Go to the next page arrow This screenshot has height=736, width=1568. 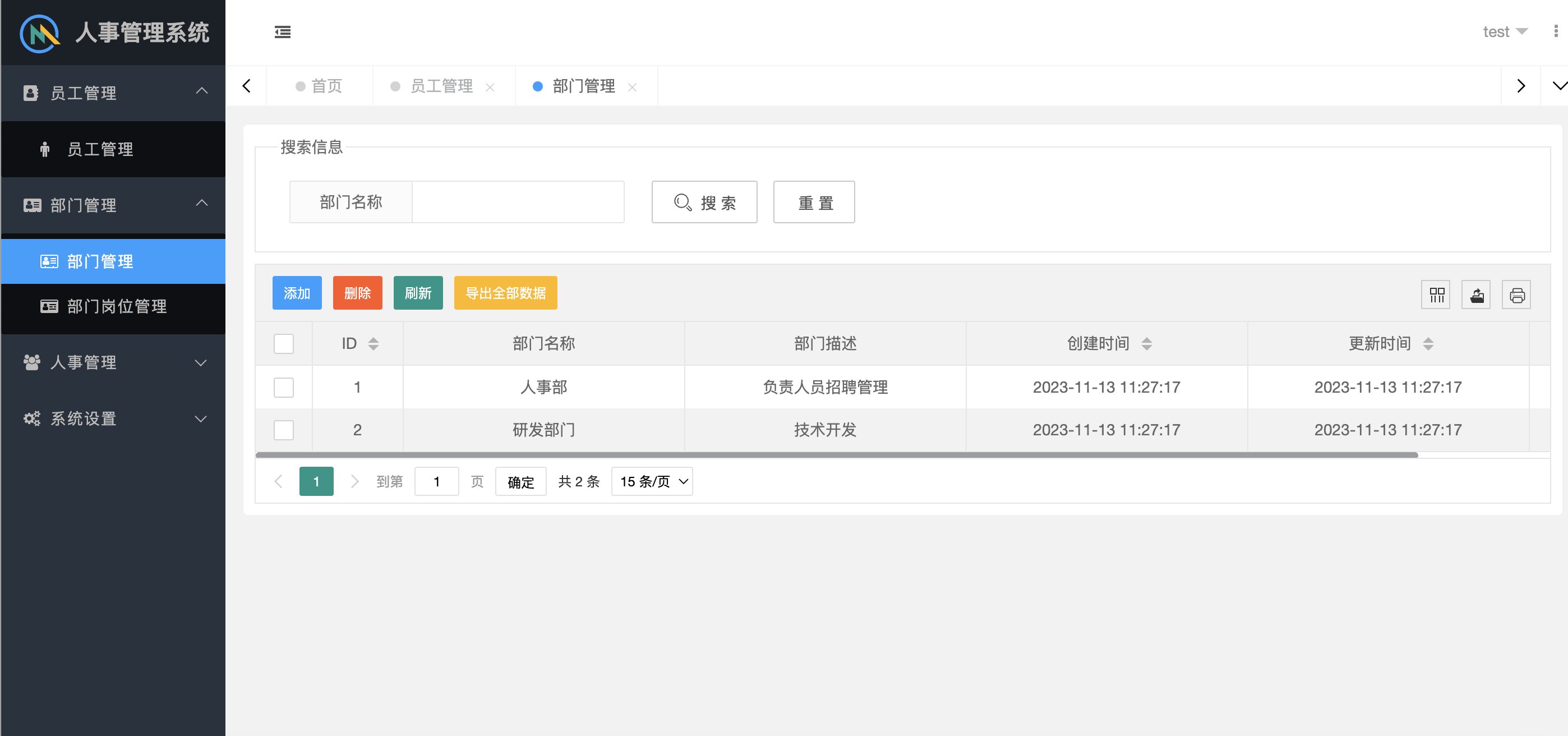click(355, 481)
